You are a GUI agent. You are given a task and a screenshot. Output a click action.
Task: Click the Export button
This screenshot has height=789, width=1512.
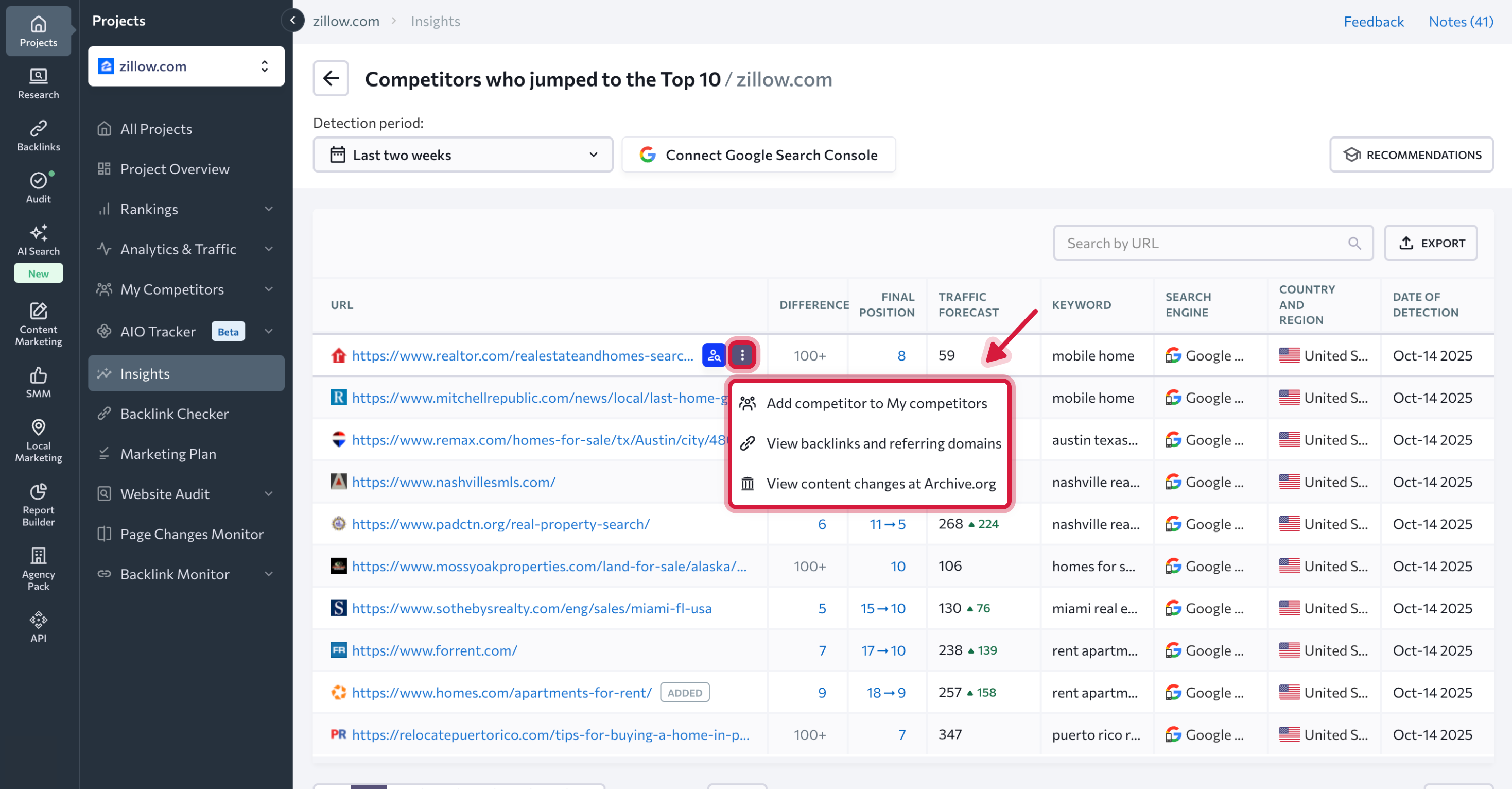(1431, 243)
